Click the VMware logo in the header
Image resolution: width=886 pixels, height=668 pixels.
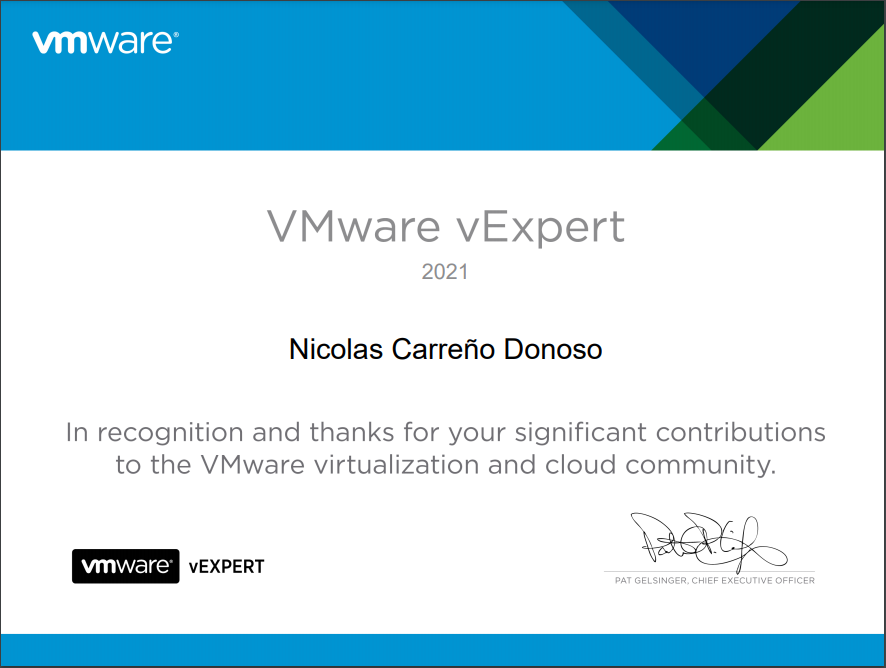(x=106, y=42)
